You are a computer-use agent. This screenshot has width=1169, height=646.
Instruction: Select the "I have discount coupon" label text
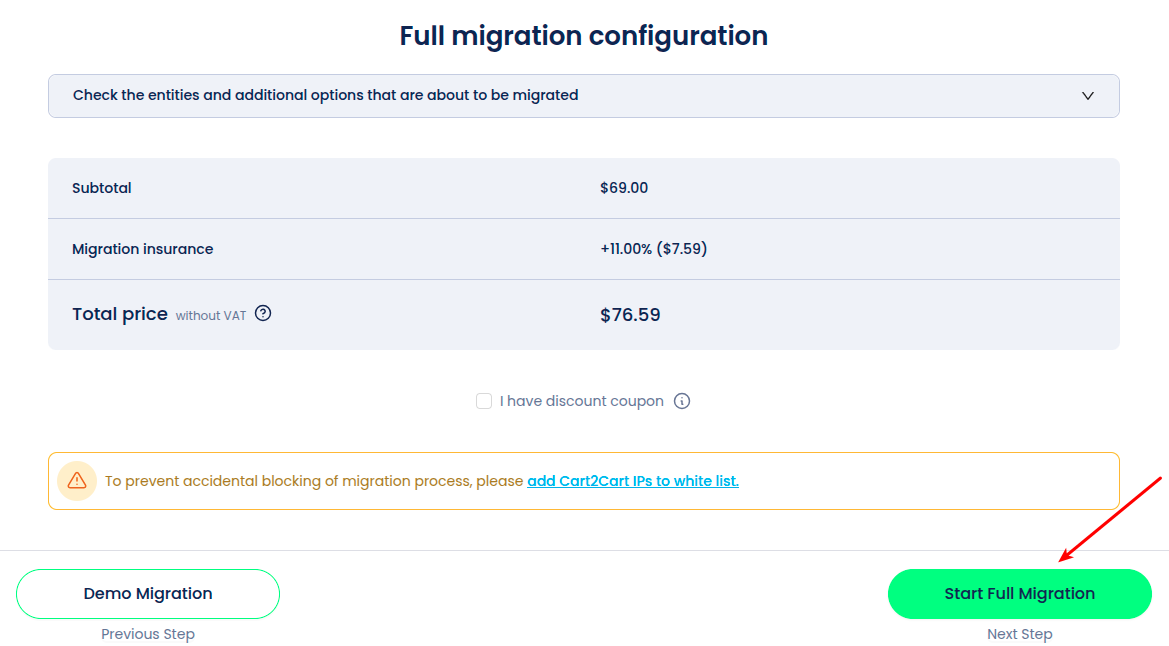tap(581, 401)
